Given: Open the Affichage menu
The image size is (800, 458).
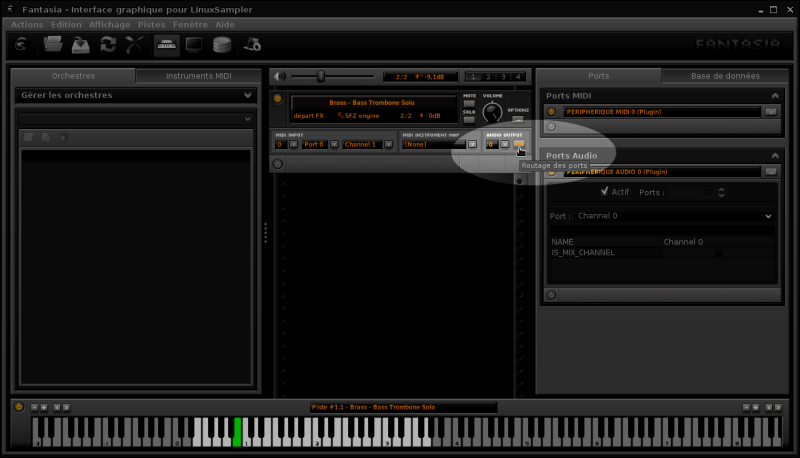Looking at the screenshot, I should 110,24.
